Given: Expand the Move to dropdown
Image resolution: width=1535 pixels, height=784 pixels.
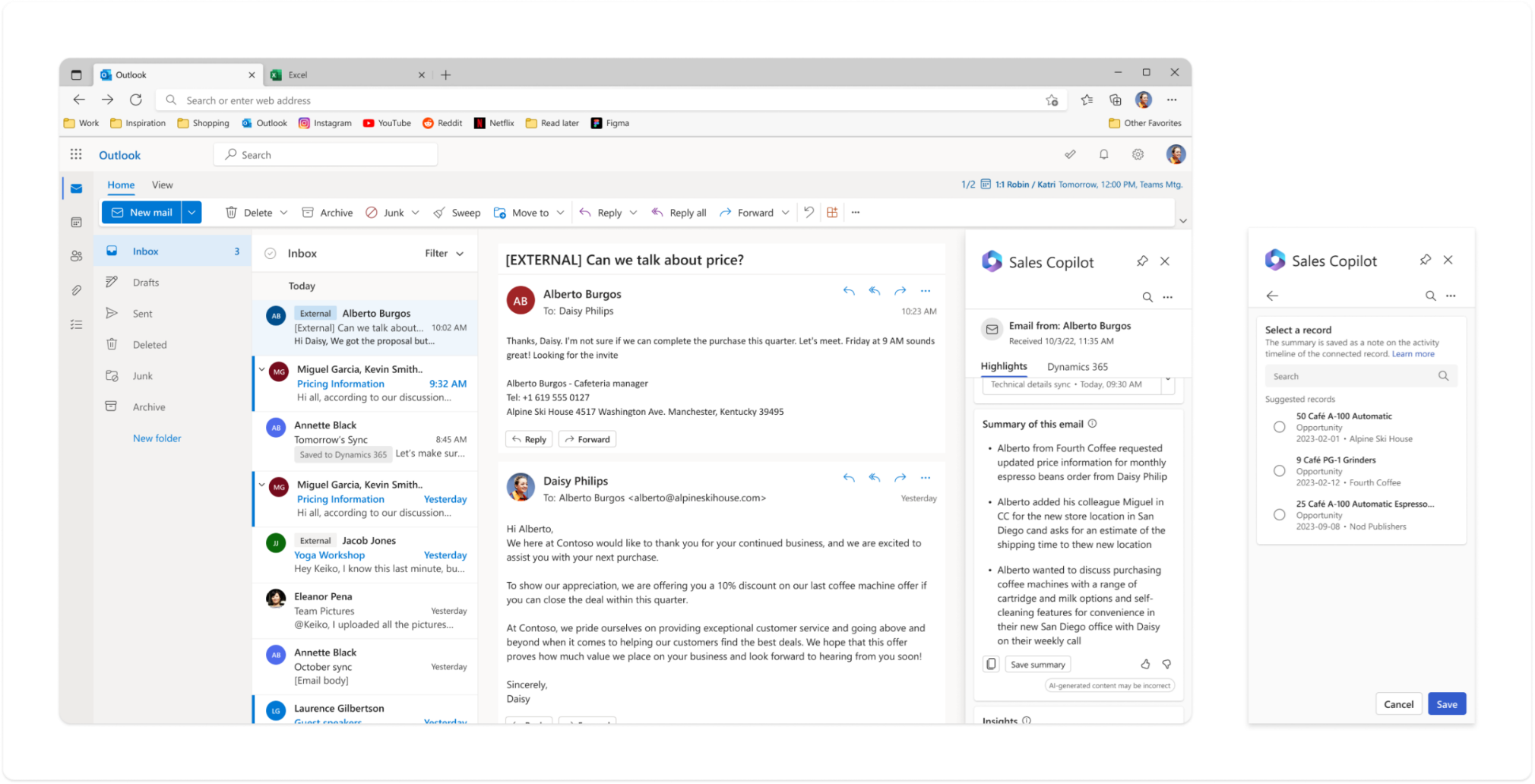Looking at the screenshot, I should (560, 213).
